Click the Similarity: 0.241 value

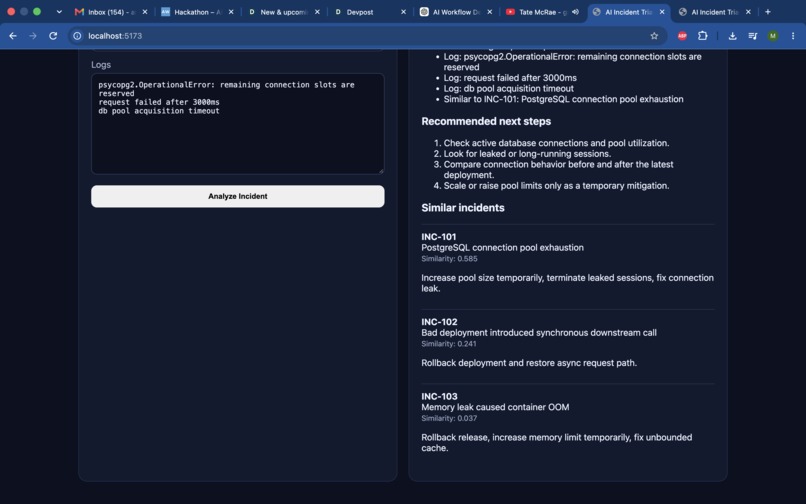click(449, 344)
